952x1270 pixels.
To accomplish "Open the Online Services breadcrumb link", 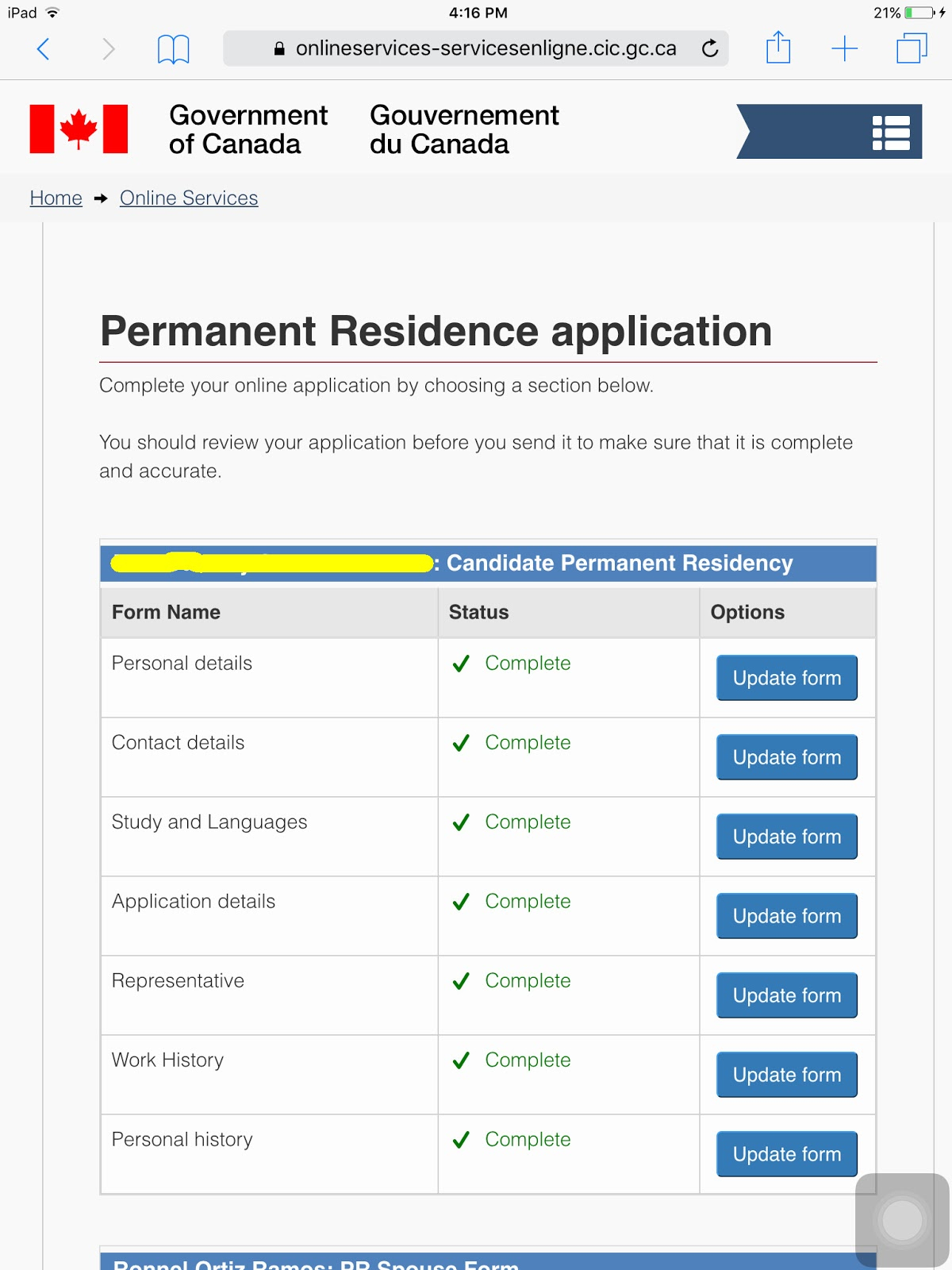I will tap(189, 198).
